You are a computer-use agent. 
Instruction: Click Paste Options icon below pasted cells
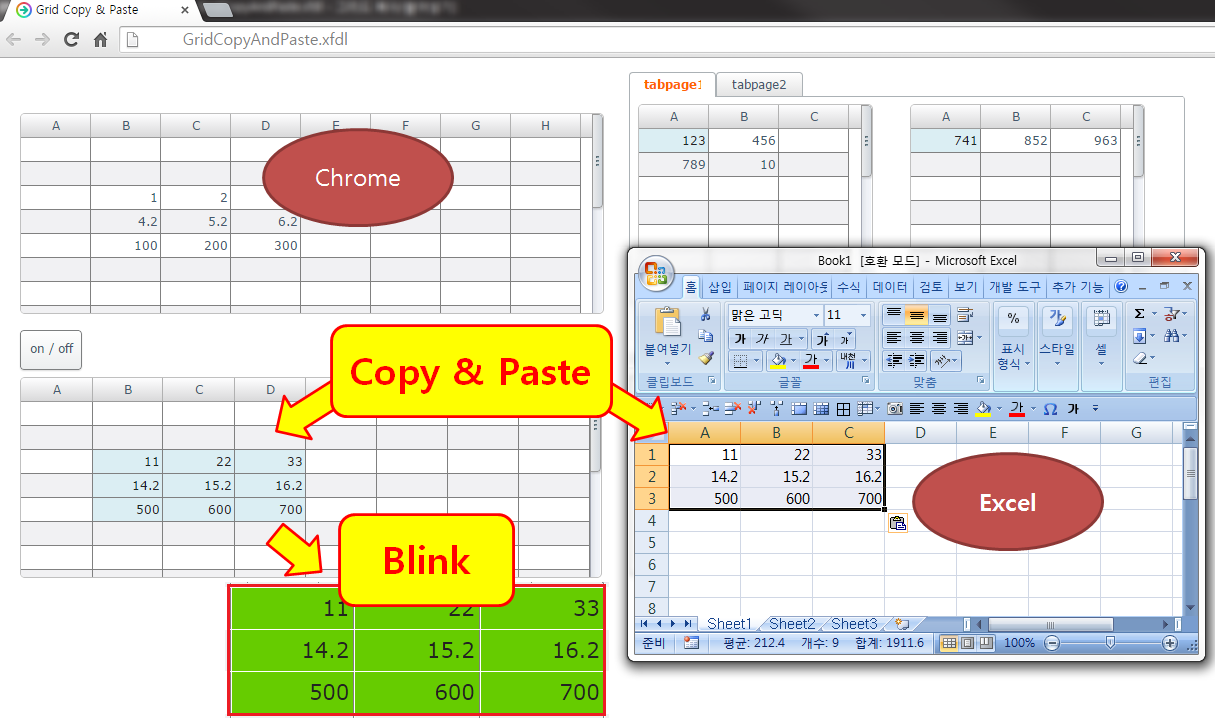pyautogui.click(x=897, y=522)
